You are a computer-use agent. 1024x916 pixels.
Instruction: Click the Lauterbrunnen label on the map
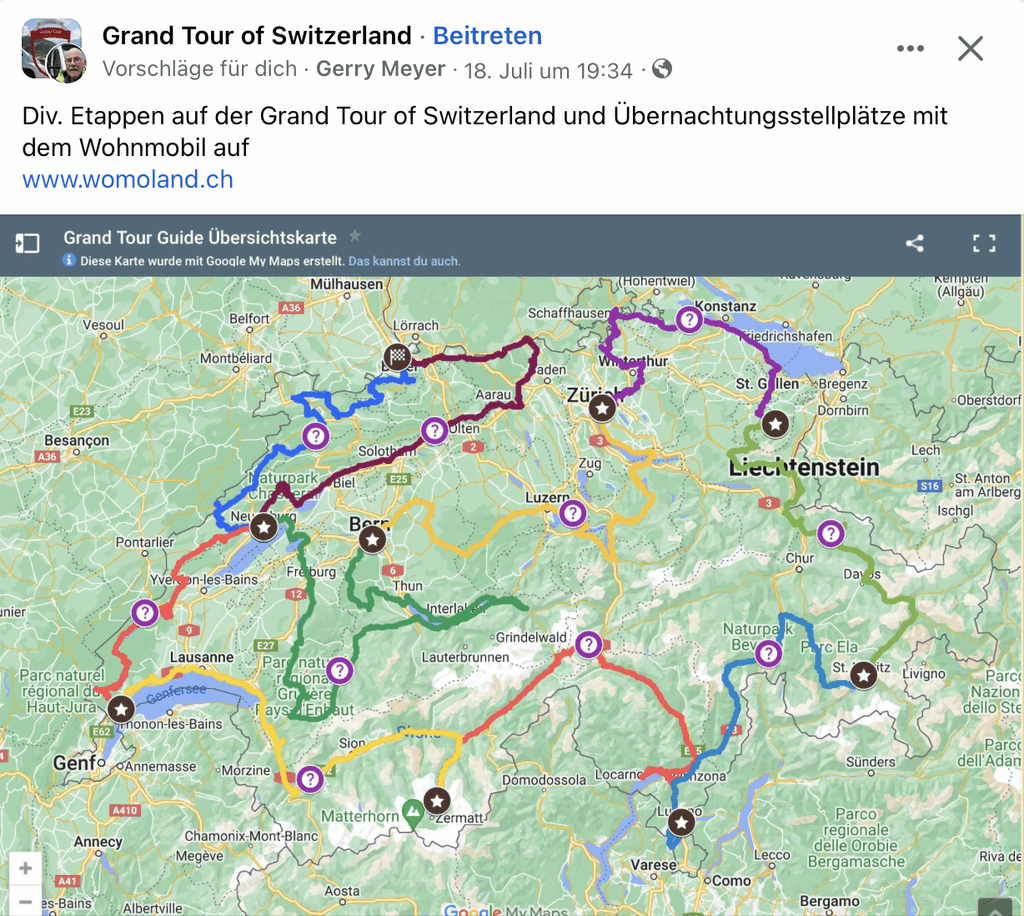click(x=465, y=657)
